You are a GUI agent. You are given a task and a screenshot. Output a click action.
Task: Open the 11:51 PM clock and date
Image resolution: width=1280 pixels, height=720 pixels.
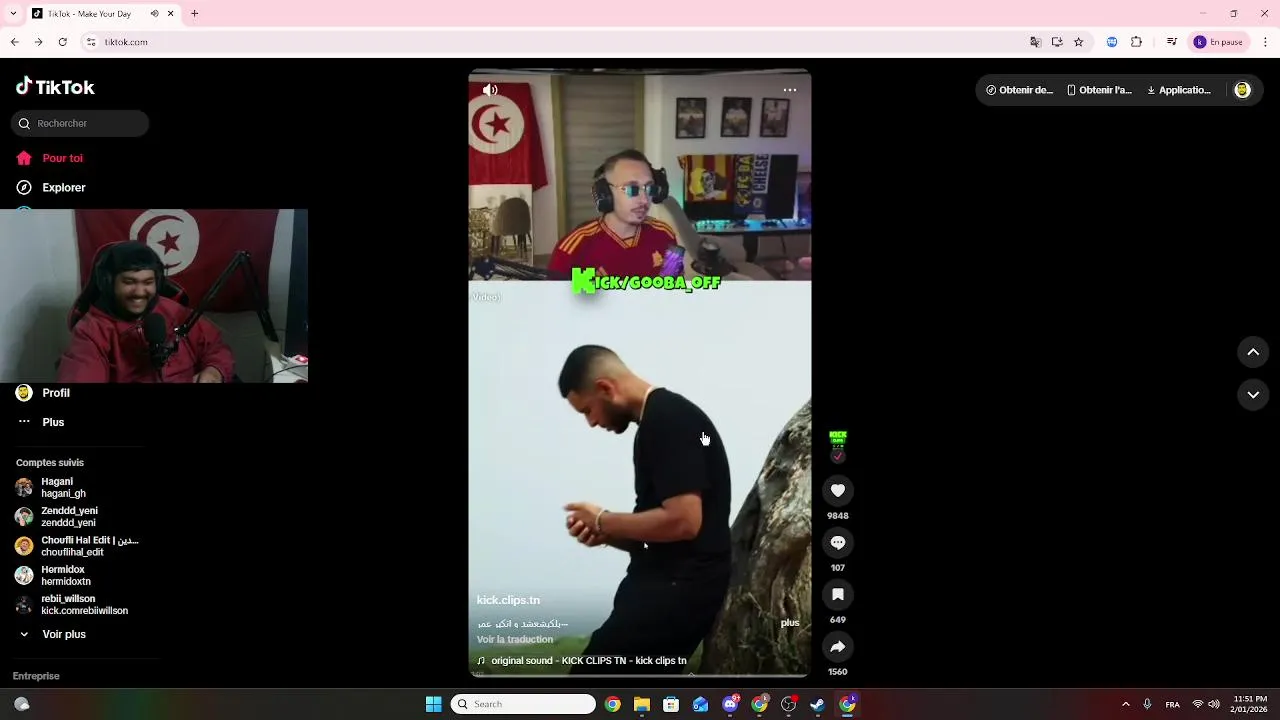tap(1250, 704)
